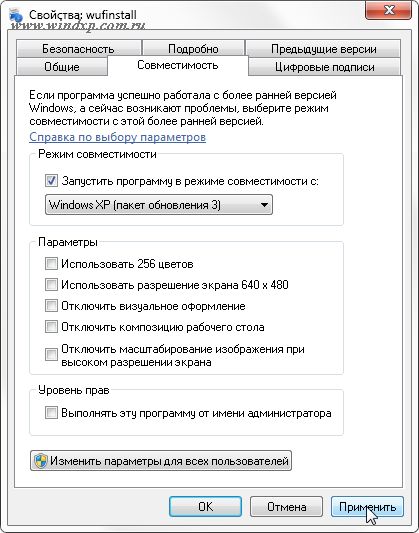Toggle the Отключить масштабирование изображения checkbox
Screen dimensions: 419x533
click(x=51, y=355)
